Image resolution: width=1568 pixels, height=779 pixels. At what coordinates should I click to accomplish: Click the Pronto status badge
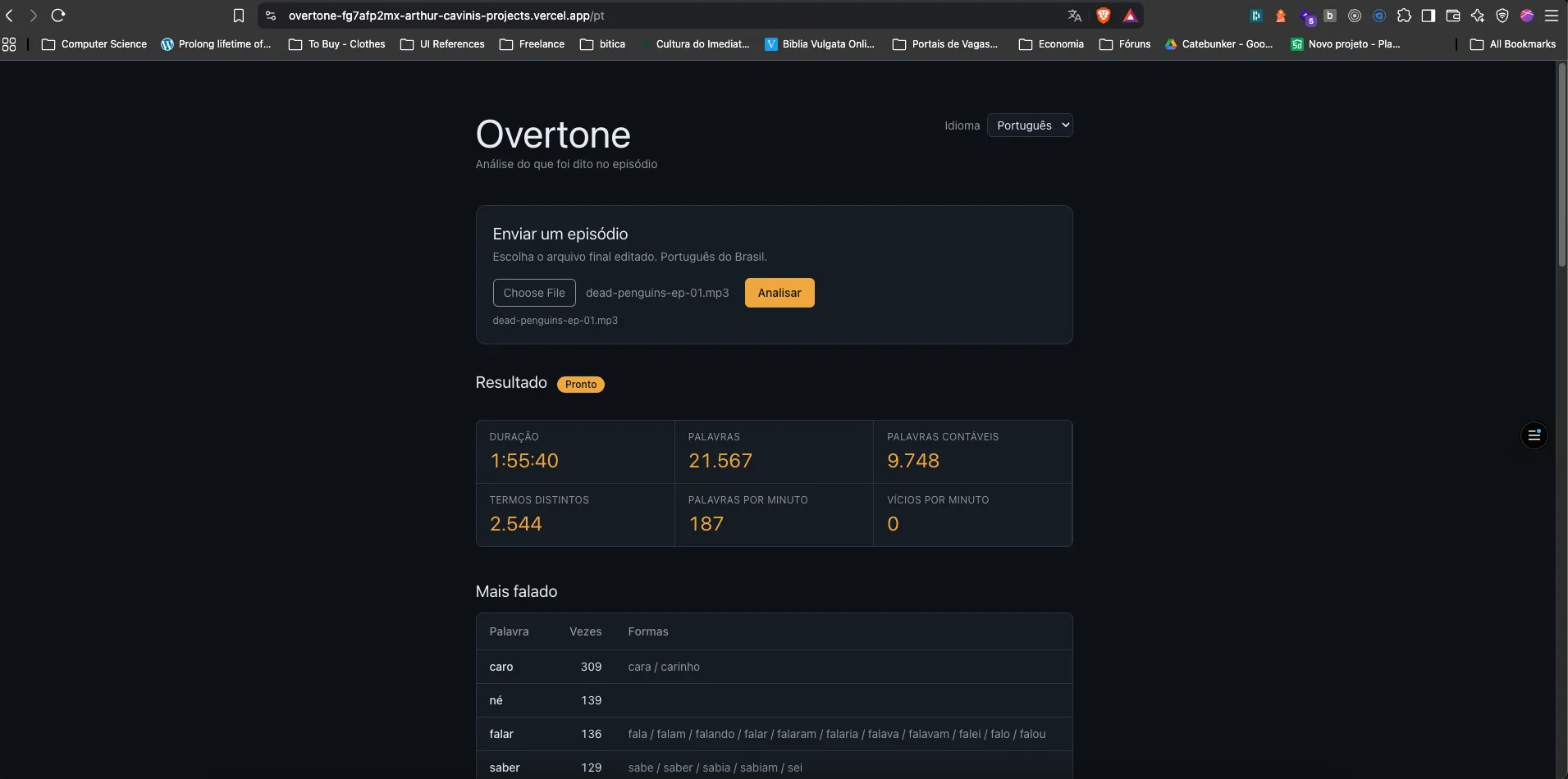click(x=581, y=385)
